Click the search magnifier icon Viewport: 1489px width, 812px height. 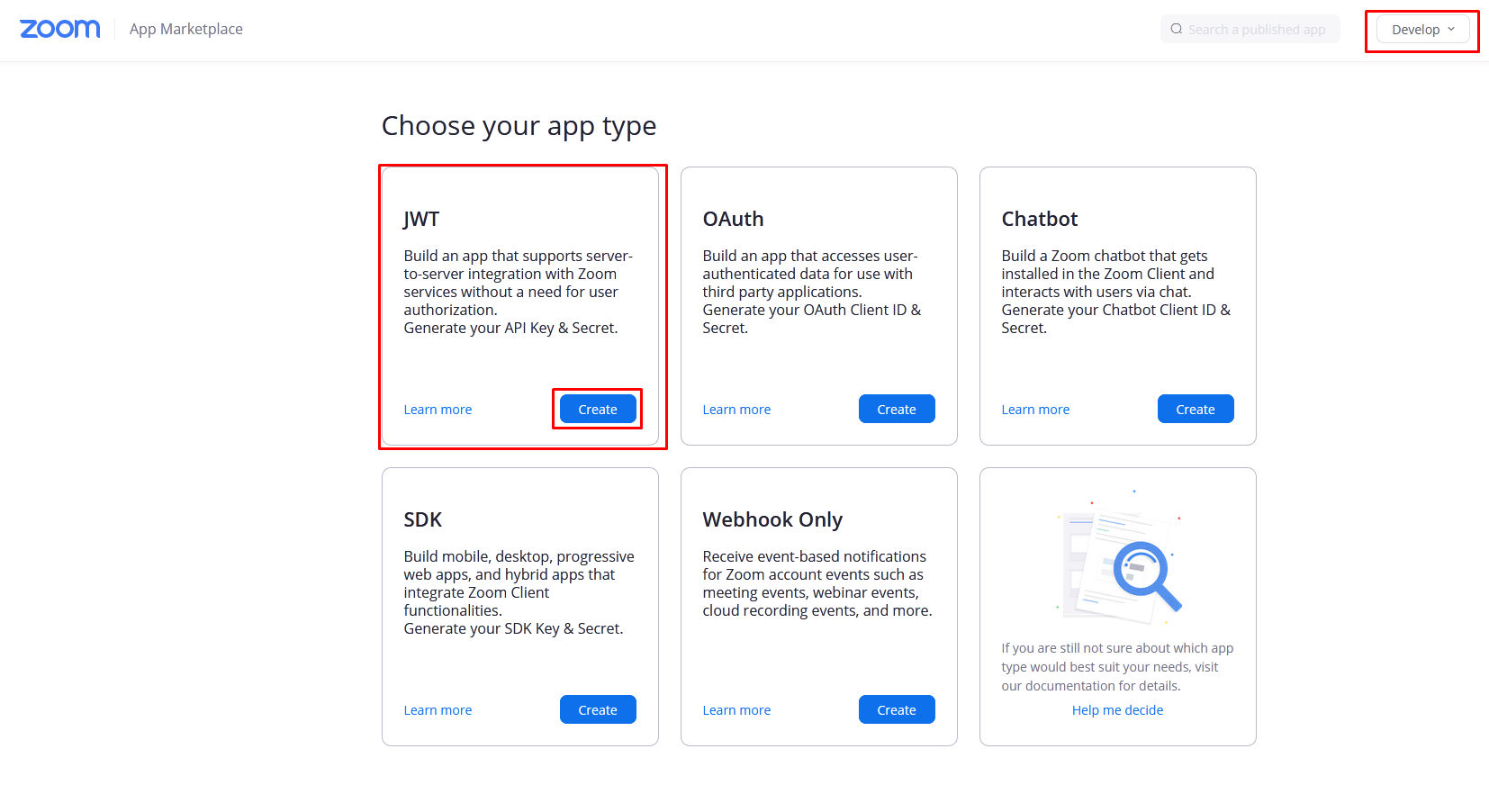(x=1176, y=29)
